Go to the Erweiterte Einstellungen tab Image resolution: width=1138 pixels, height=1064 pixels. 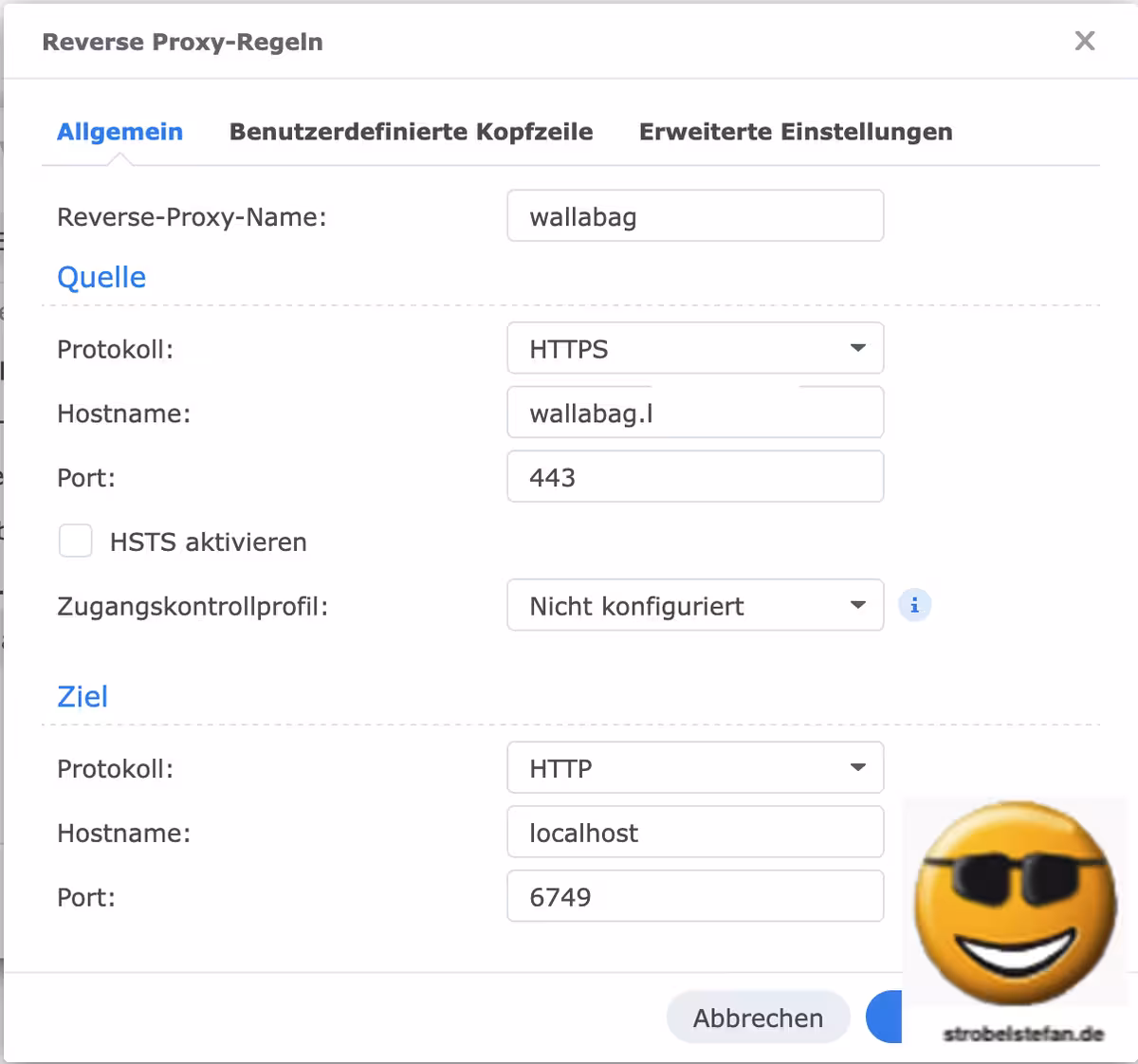pyautogui.click(x=796, y=132)
